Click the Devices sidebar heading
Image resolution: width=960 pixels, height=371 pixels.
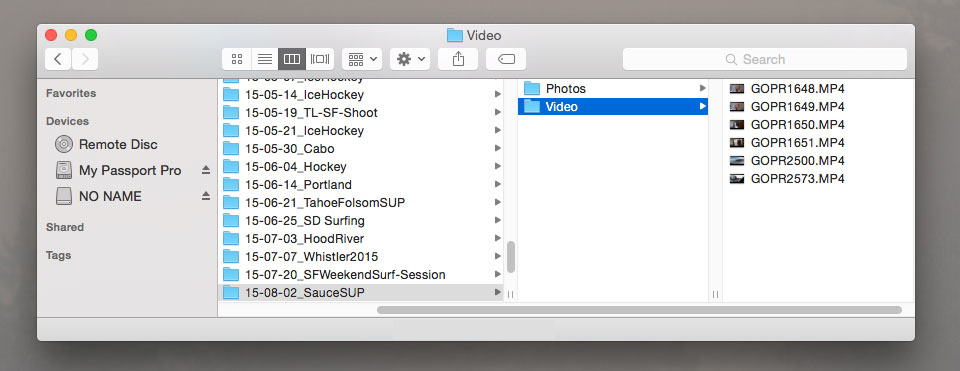coord(67,121)
